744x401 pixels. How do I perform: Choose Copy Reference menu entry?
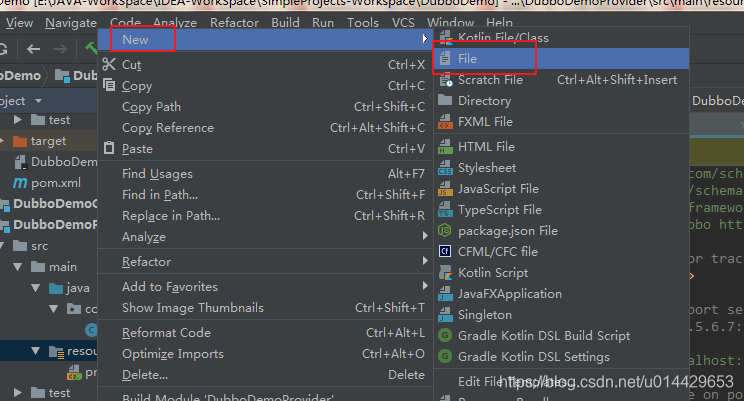point(265,128)
